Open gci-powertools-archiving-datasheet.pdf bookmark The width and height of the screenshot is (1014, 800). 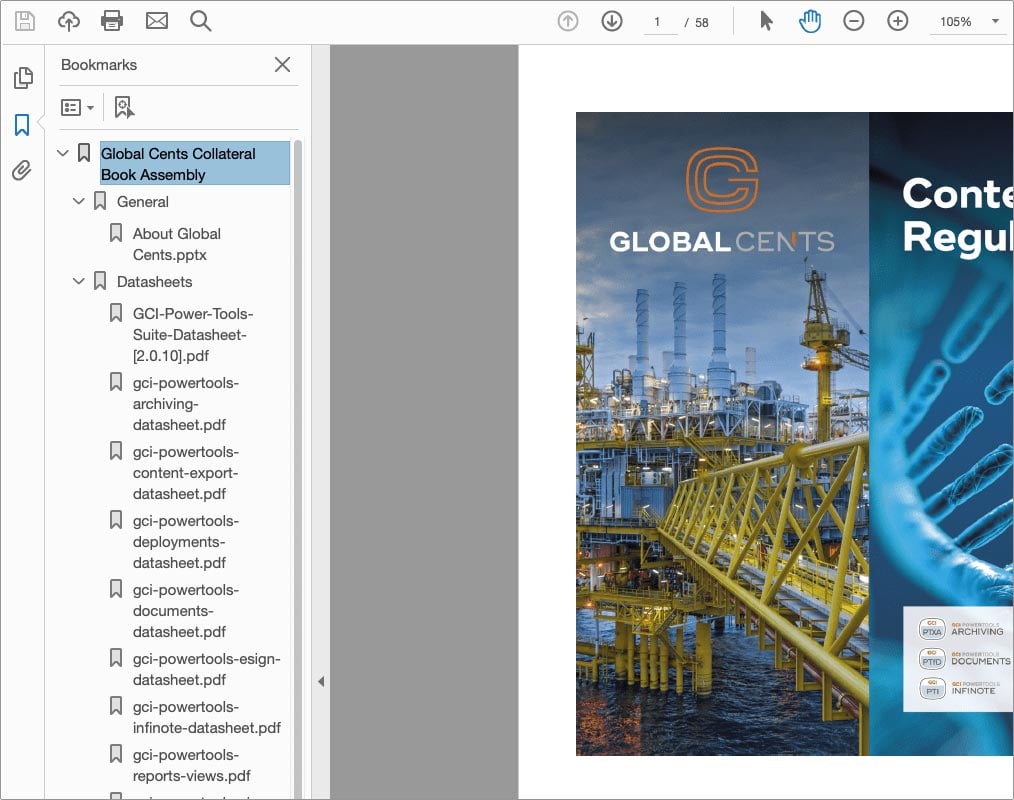click(186, 404)
